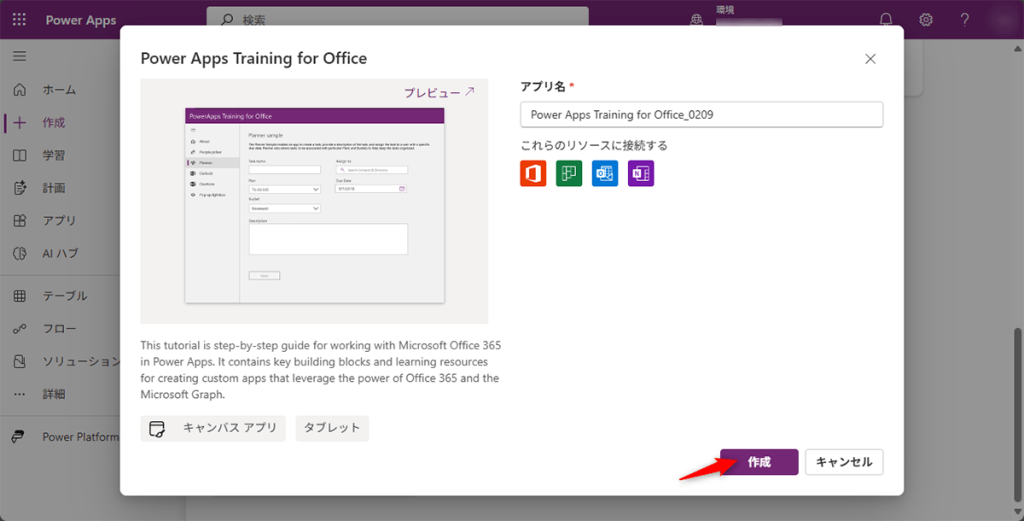The height and width of the screenshot is (521, 1024).
Task: Click the solutions icon beside ソリューション
Action: pyautogui.click(x=20, y=361)
